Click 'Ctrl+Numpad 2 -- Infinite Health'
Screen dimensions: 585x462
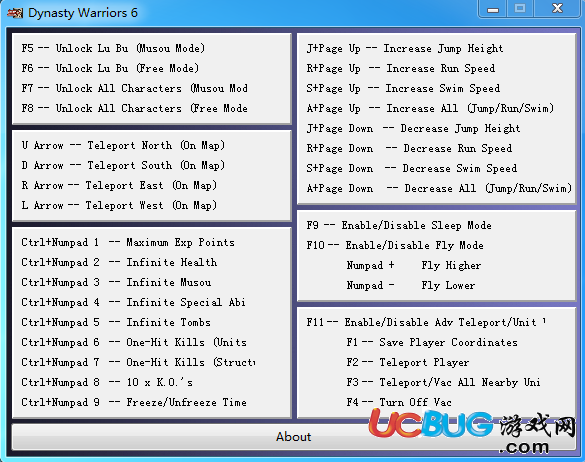pos(119,262)
